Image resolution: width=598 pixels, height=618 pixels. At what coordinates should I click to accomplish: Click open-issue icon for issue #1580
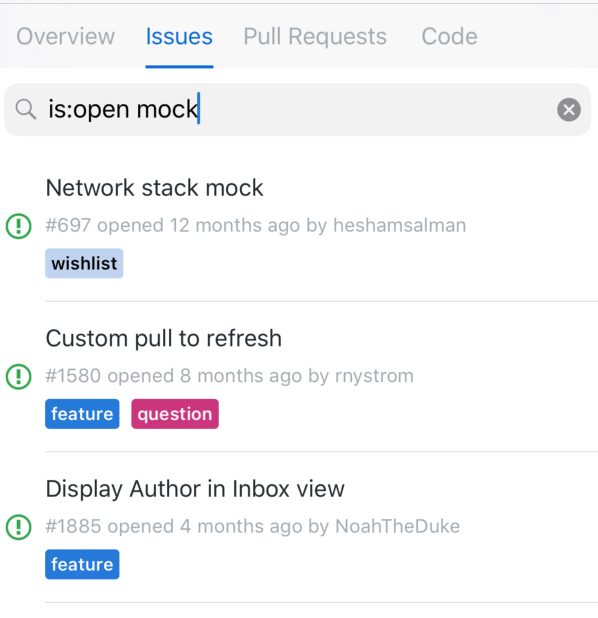[19, 376]
